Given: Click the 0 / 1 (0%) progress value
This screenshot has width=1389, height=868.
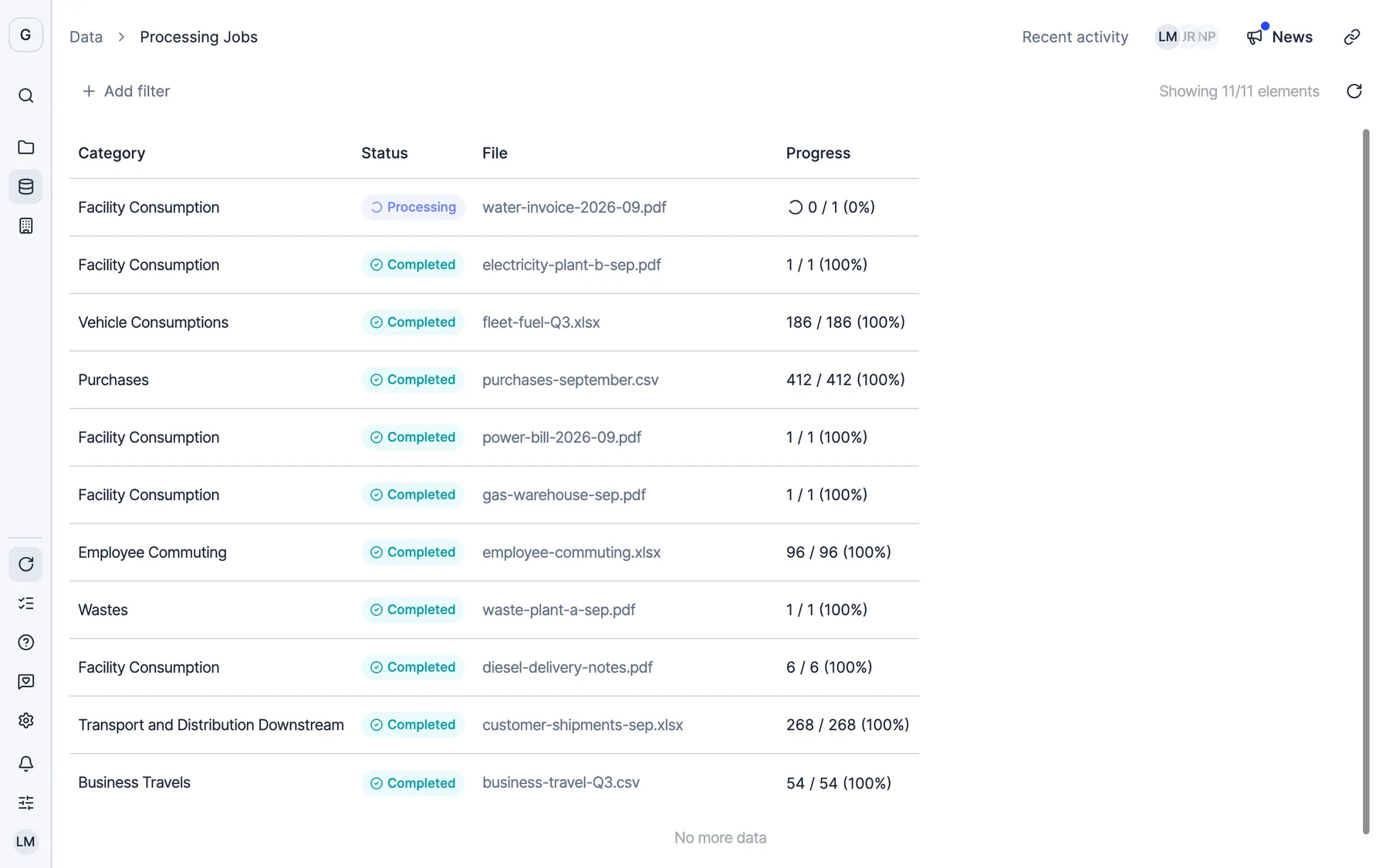Looking at the screenshot, I should coord(830,208).
